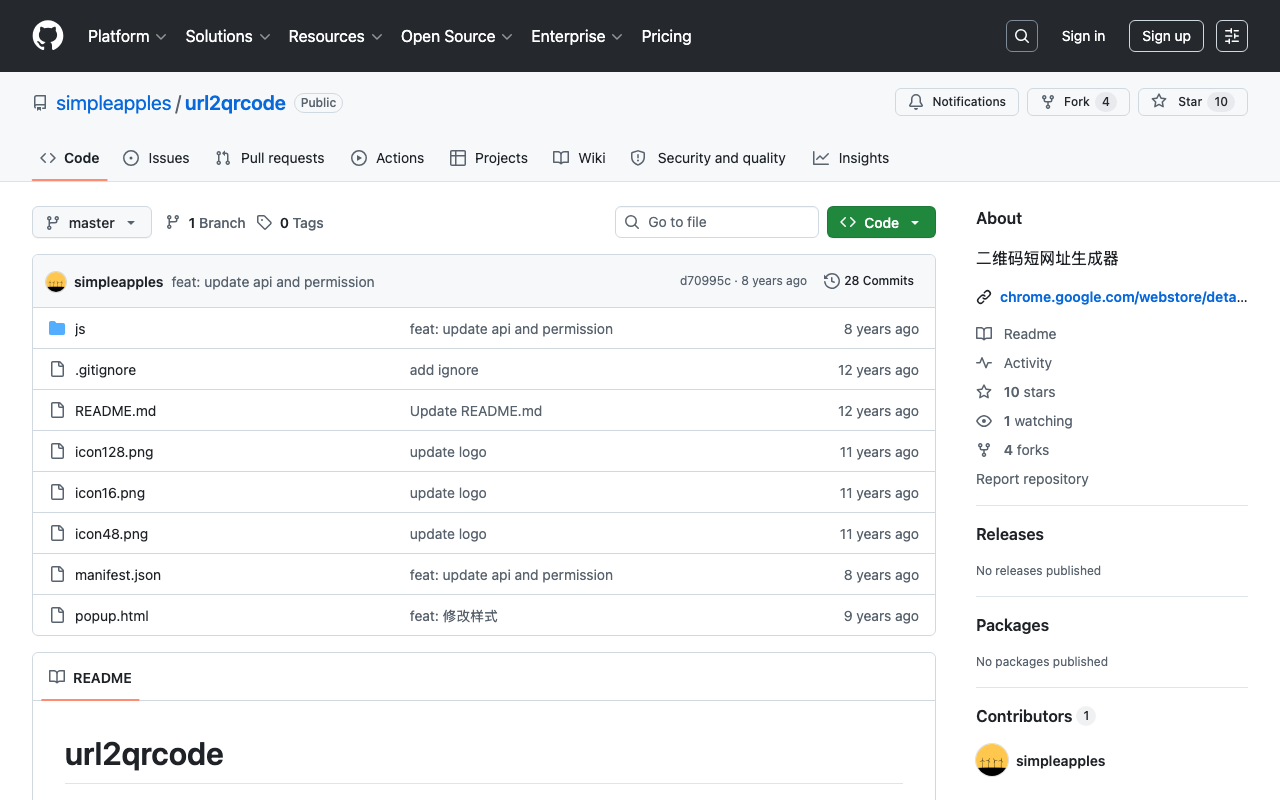Open the icon16.png file
Image resolution: width=1280 pixels, height=800 pixels.
coord(110,493)
